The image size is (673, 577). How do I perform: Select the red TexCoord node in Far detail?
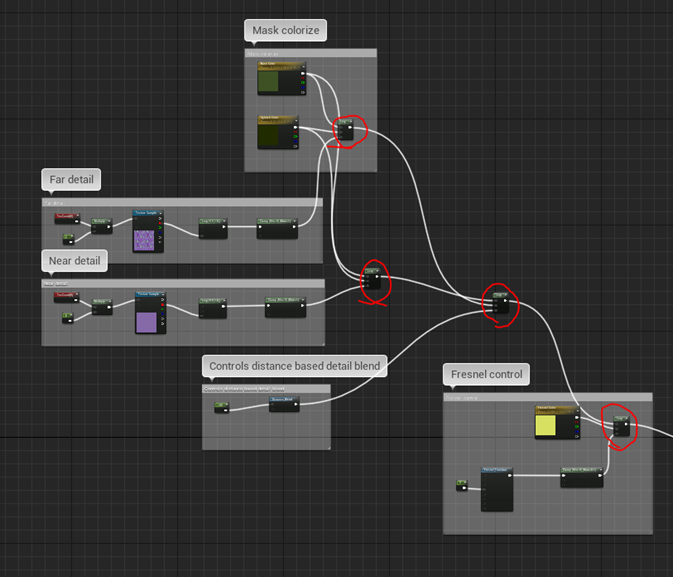pyautogui.click(x=67, y=219)
